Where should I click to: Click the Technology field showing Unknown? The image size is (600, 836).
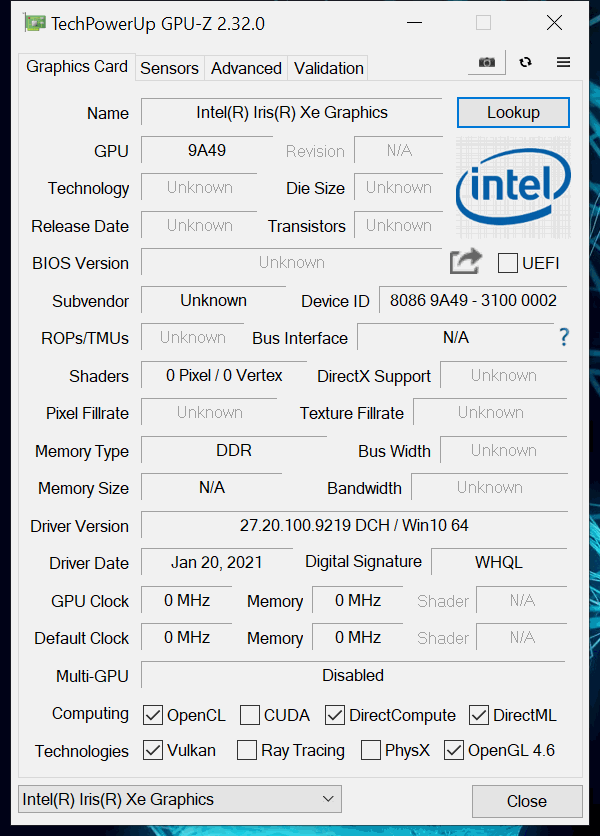point(199,188)
